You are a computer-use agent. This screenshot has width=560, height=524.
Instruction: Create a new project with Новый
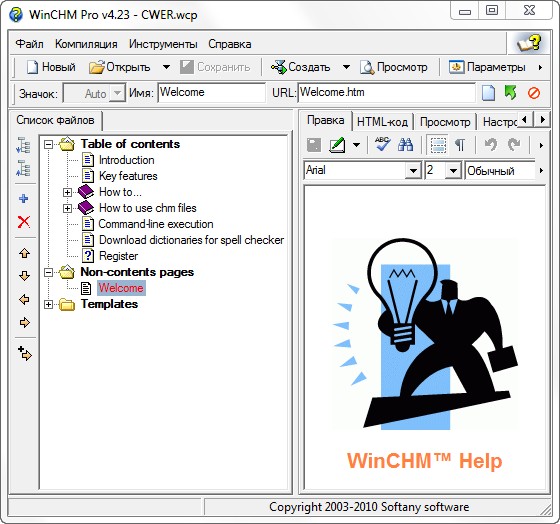click(x=51, y=67)
